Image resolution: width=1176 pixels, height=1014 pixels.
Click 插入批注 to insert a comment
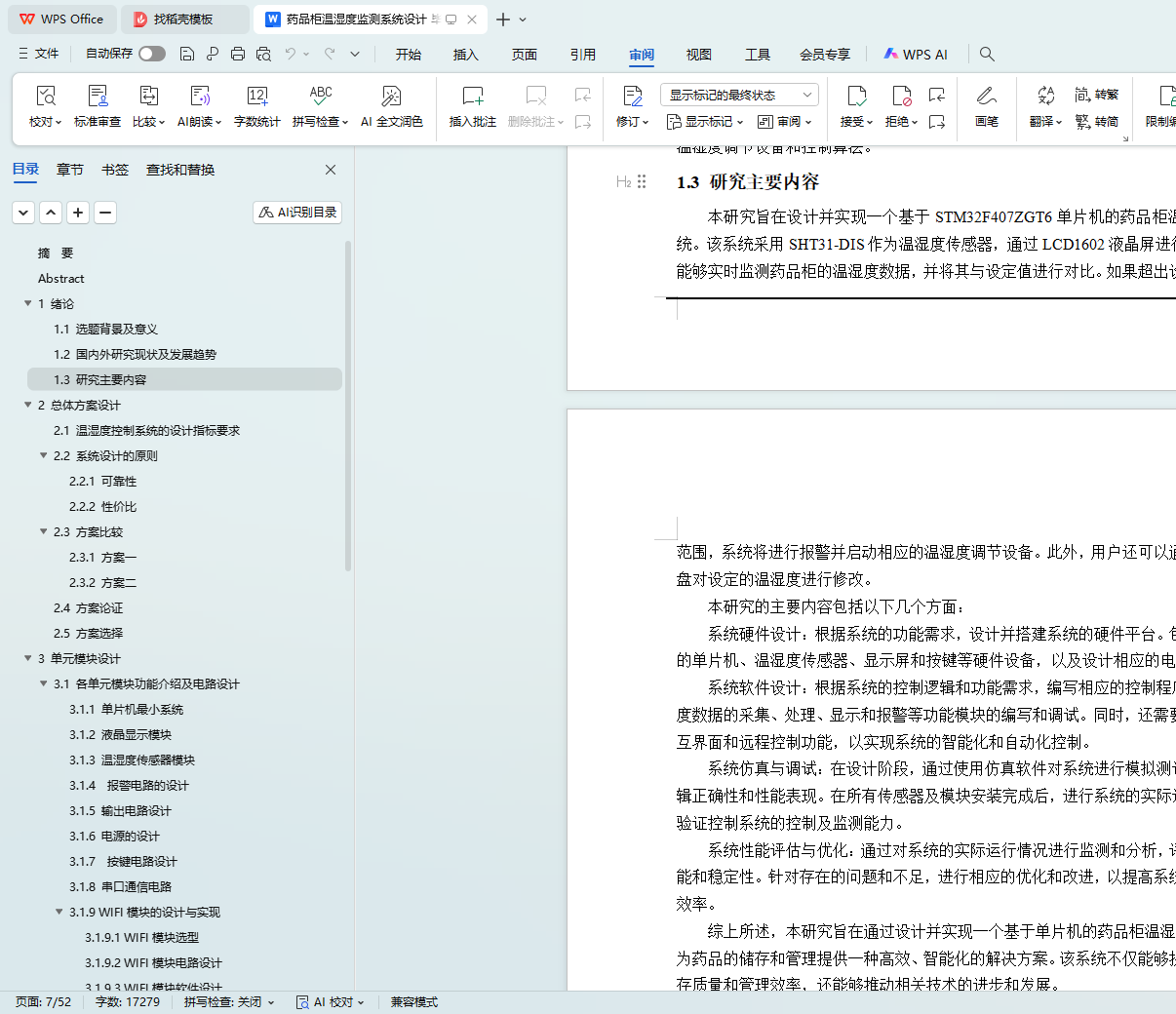click(472, 97)
